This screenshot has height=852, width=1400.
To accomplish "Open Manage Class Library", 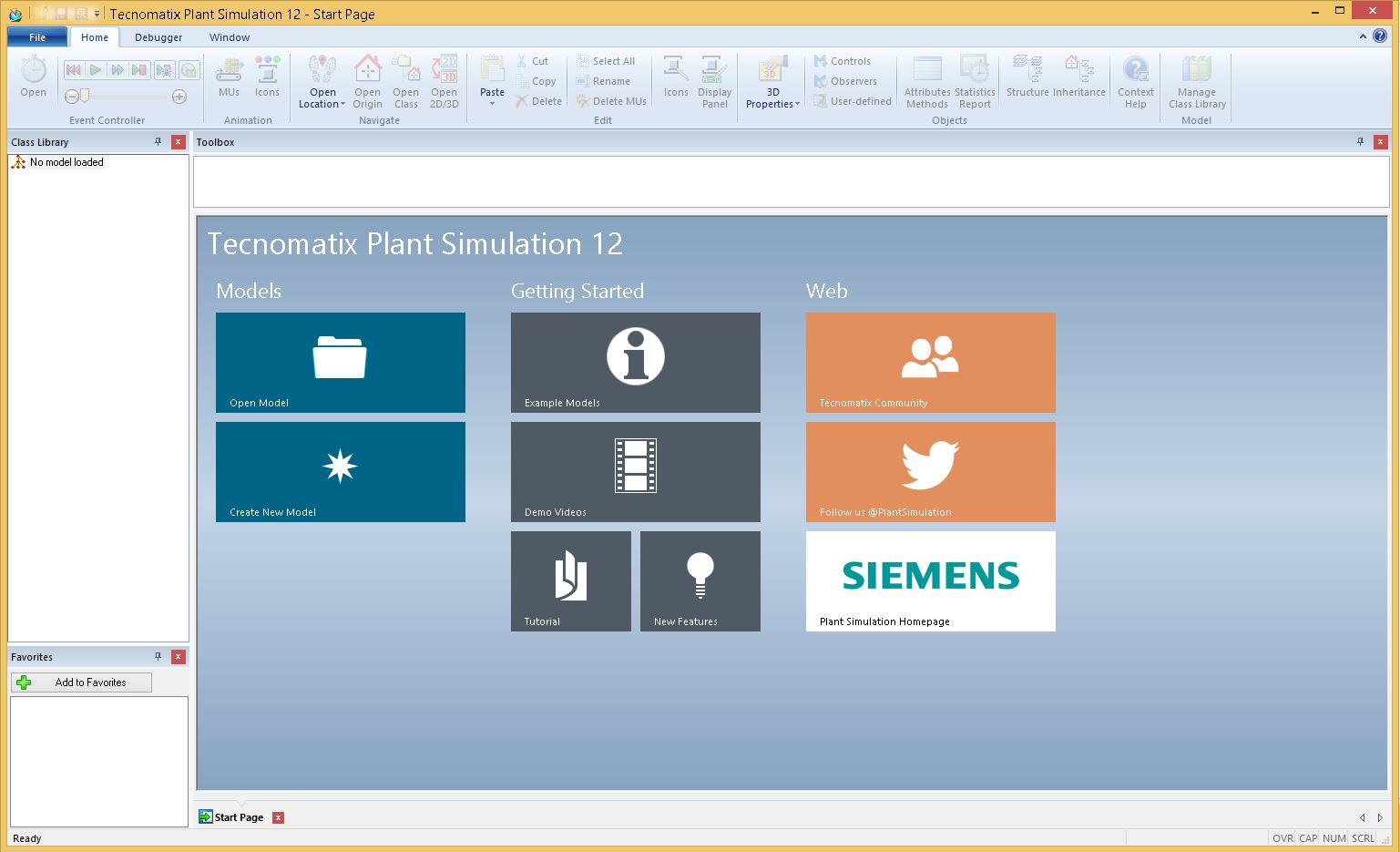I will coord(1197,83).
